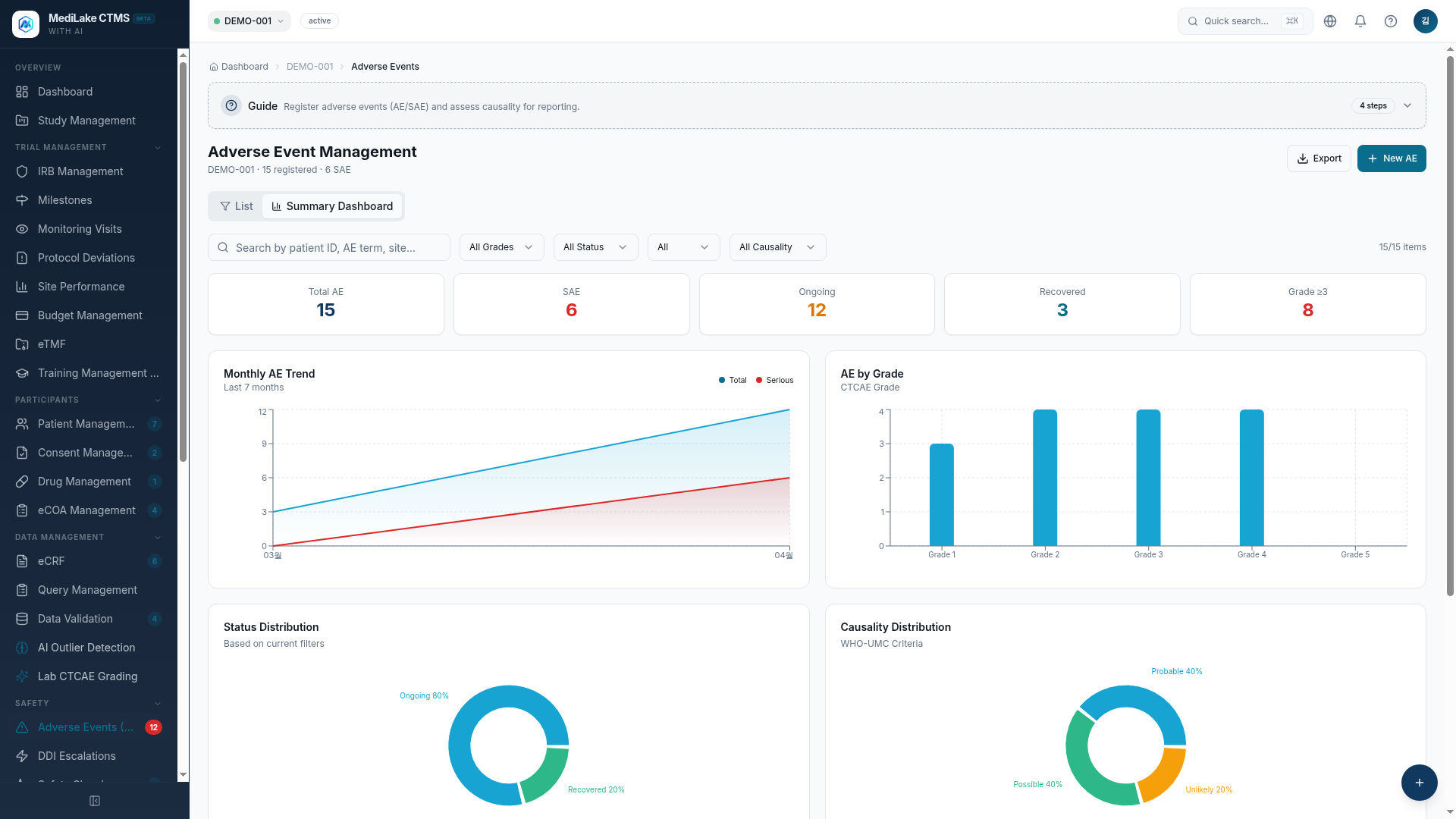Open Query Management menu item
Viewport: 1456px width, 819px height.
click(x=89, y=590)
